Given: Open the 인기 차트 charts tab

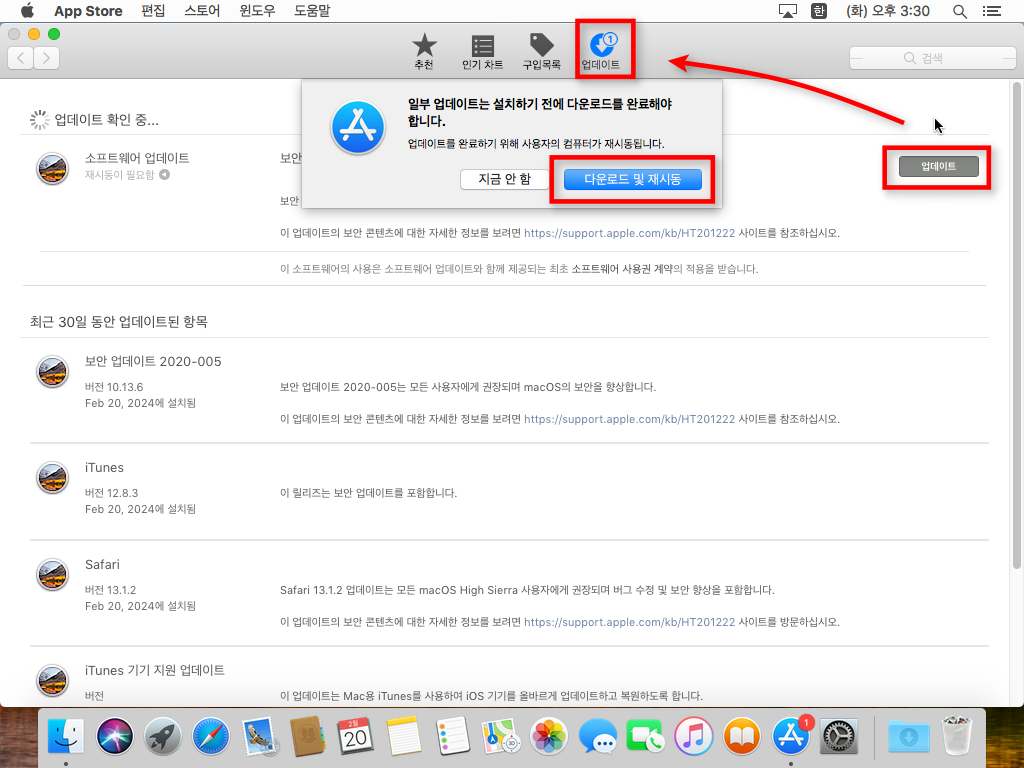Looking at the screenshot, I should tap(483, 52).
